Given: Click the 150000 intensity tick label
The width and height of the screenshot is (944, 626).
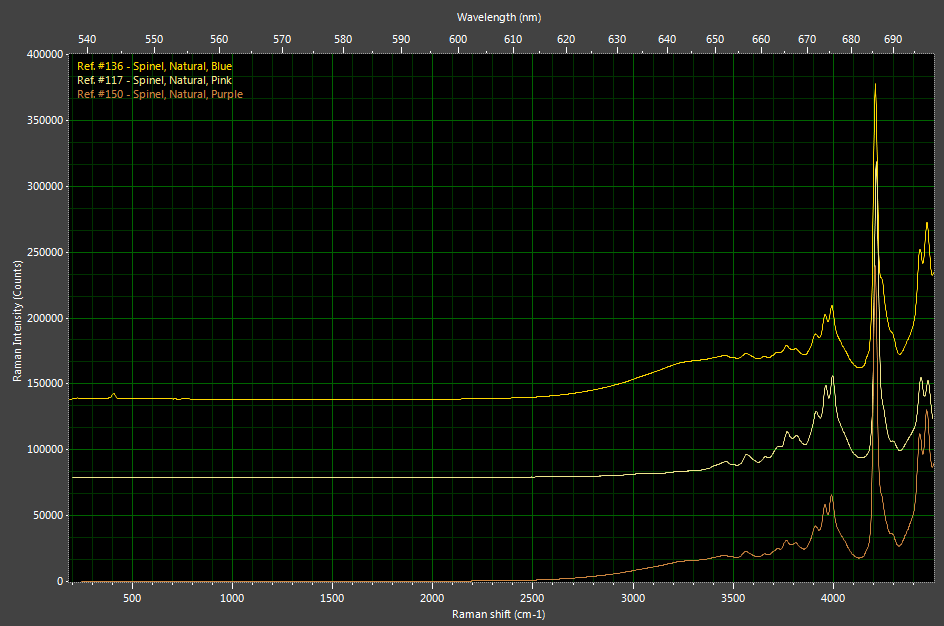Looking at the screenshot, I should pos(45,383).
